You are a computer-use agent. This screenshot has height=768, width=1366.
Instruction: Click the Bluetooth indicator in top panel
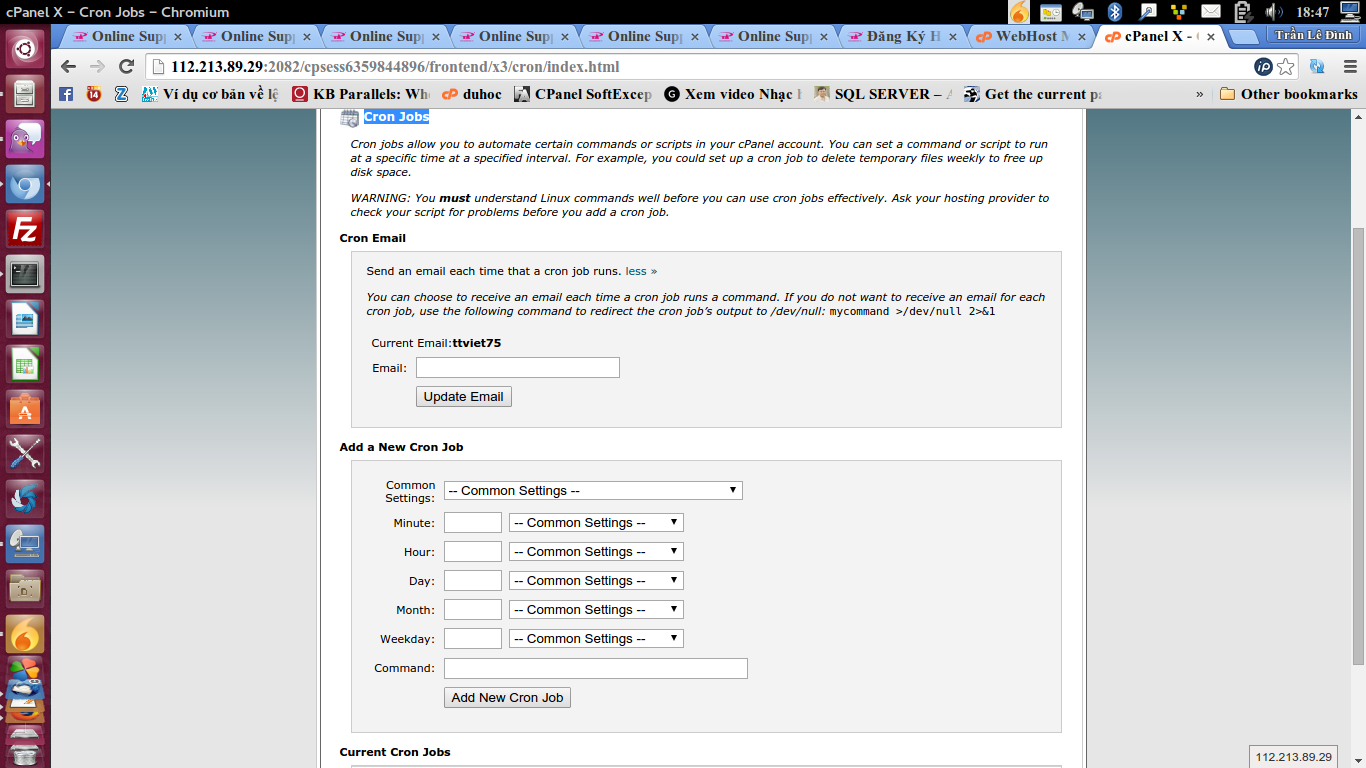click(1115, 12)
